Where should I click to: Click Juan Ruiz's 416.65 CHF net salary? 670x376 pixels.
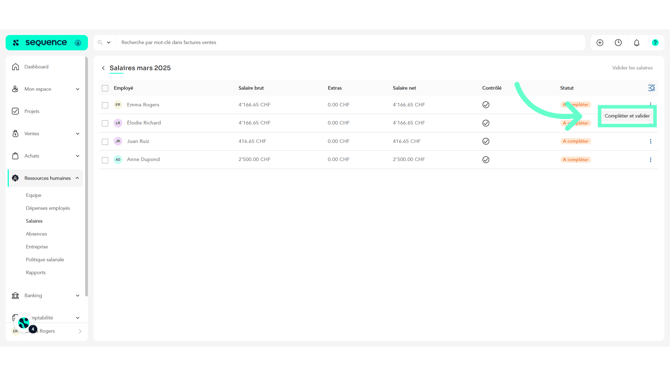[x=406, y=141]
